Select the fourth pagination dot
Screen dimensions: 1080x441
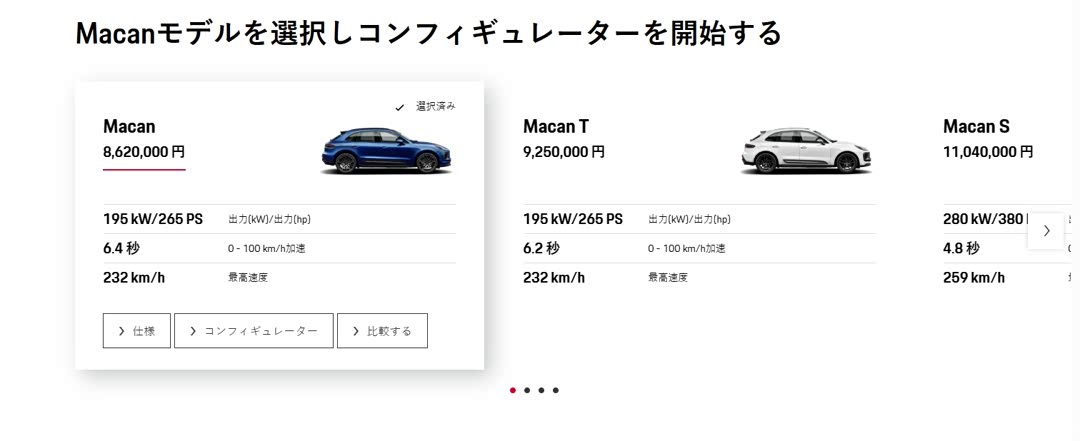pyautogui.click(x=555, y=390)
